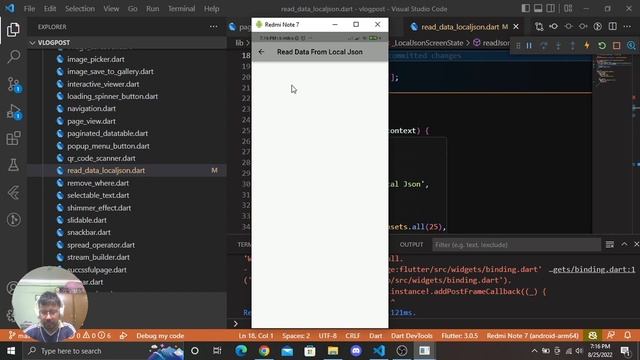Open notifications bell in status bar
This screenshot has width=640, height=360.
(627, 336)
